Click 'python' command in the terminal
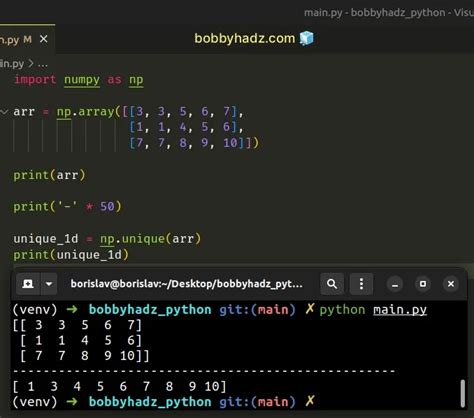Image resolution: width=474 pixels, height=418 pixels. point(342,310)
